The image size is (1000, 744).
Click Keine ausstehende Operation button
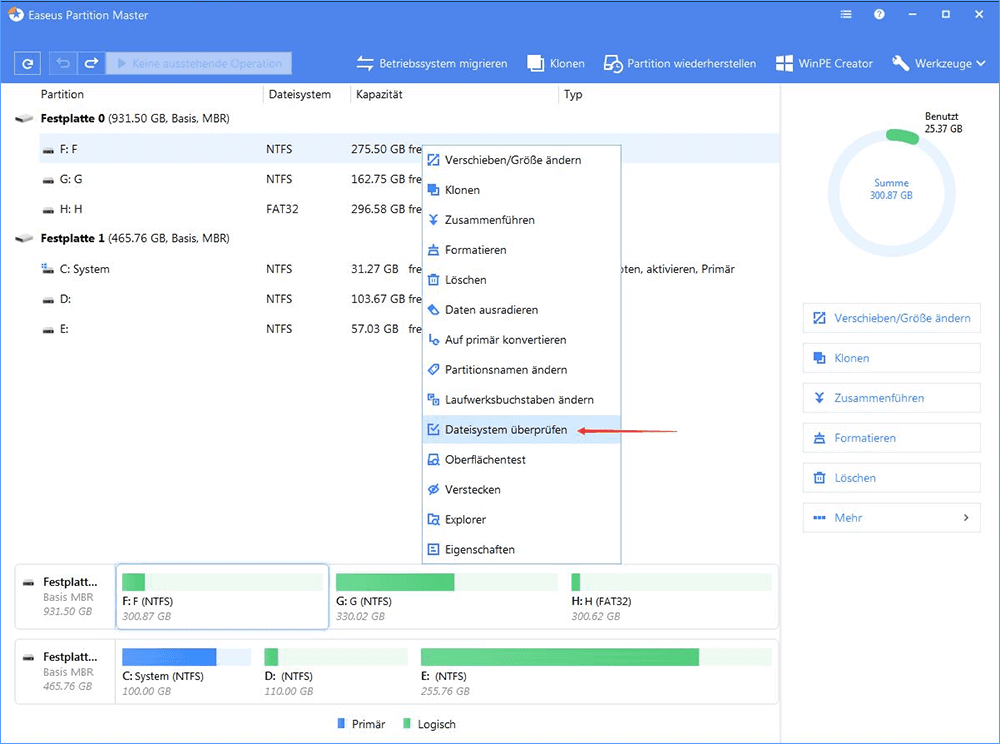(x=199, y=64)
